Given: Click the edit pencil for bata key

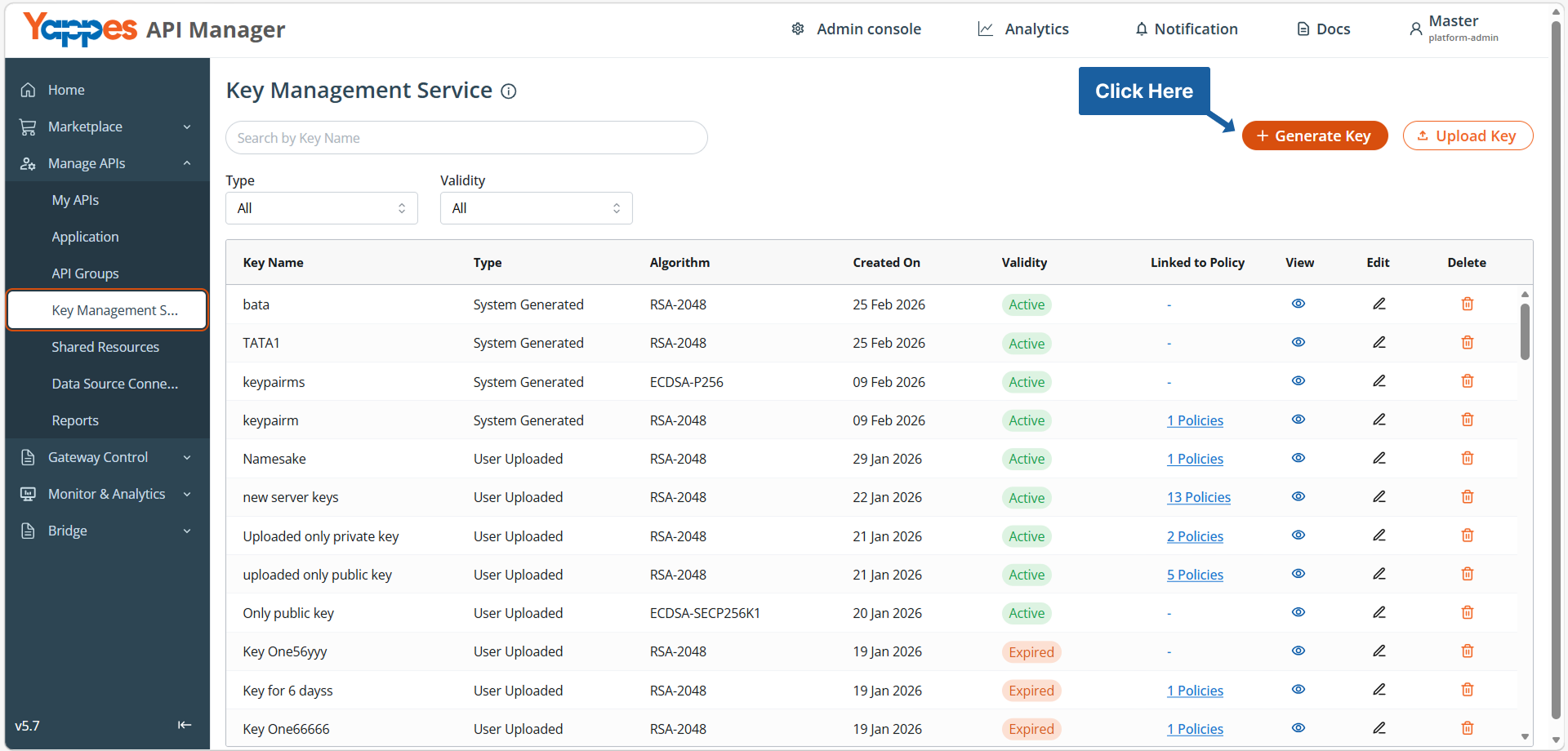Looking at the screenshot, I should point(1379,304).
